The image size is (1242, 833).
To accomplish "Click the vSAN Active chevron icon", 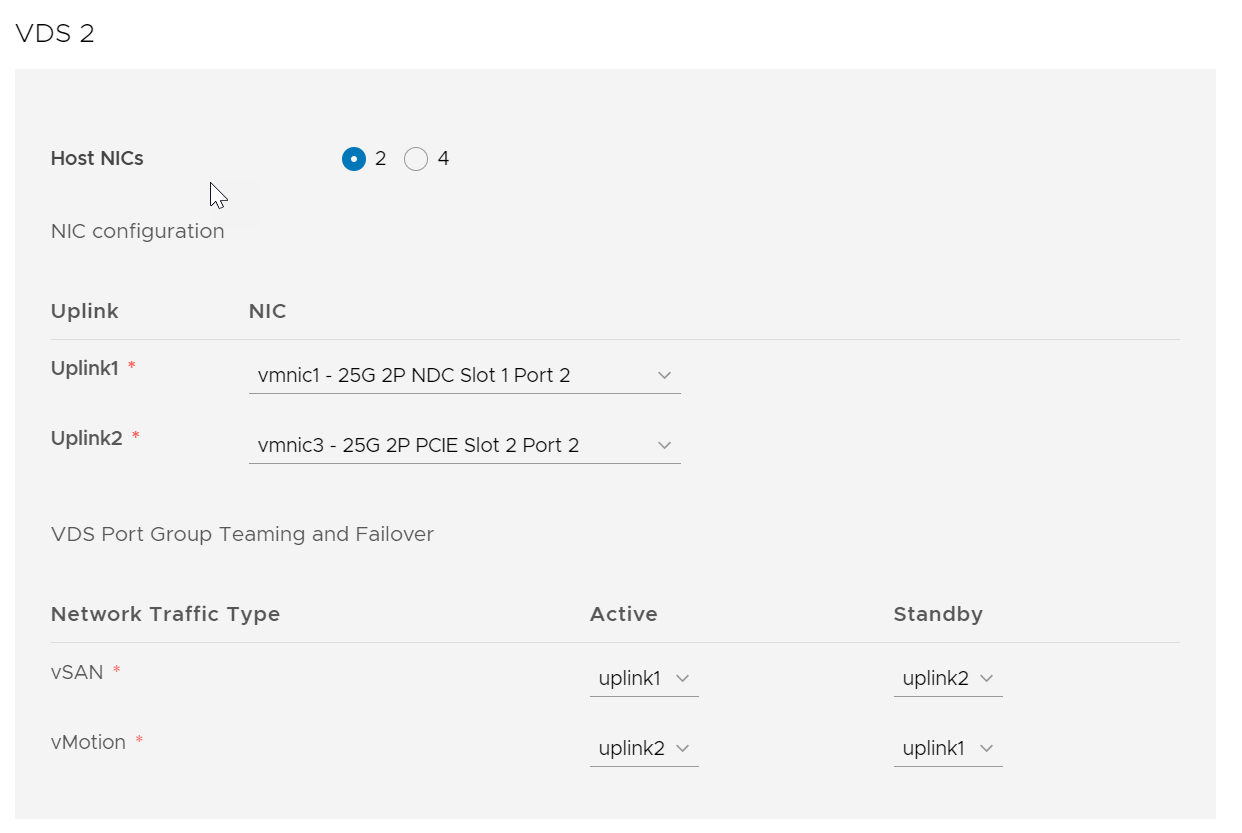I will point(684,678).
